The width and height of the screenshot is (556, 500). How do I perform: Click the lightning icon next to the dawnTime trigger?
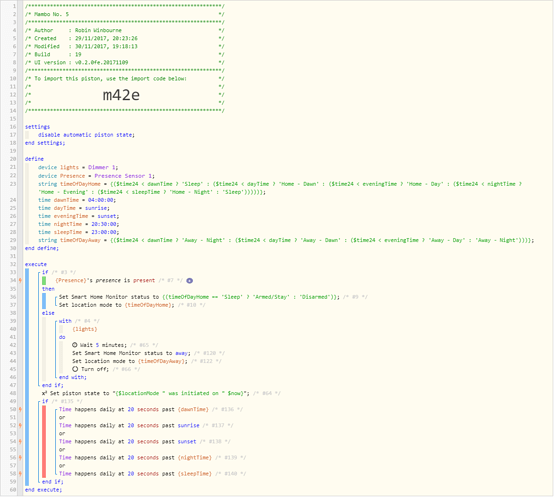[21, 411]
